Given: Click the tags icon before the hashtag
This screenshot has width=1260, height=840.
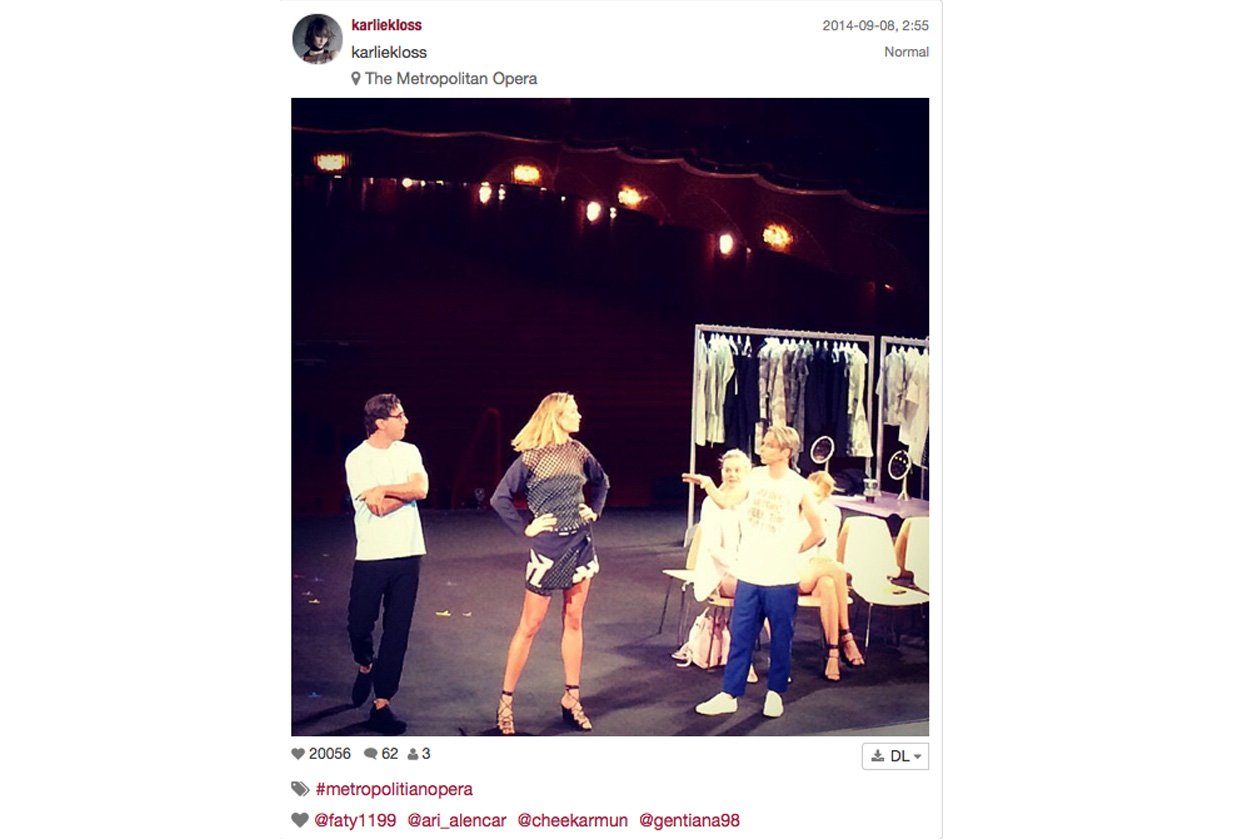Looking at the screenshot, I should [x=300, y=789].
